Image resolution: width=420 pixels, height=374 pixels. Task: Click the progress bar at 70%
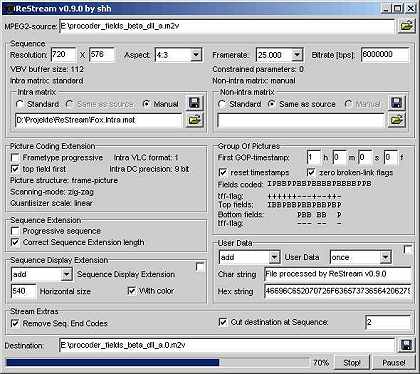157,362
